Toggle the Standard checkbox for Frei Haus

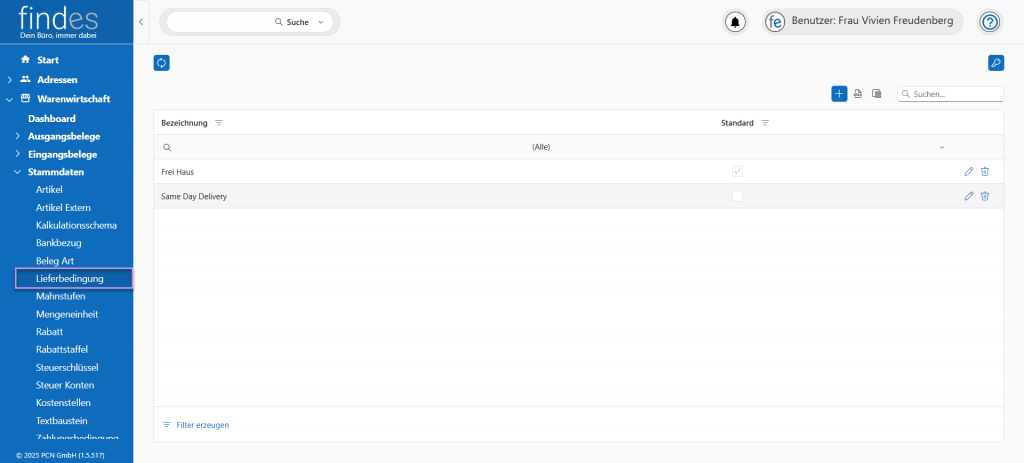tap(738, 171)
